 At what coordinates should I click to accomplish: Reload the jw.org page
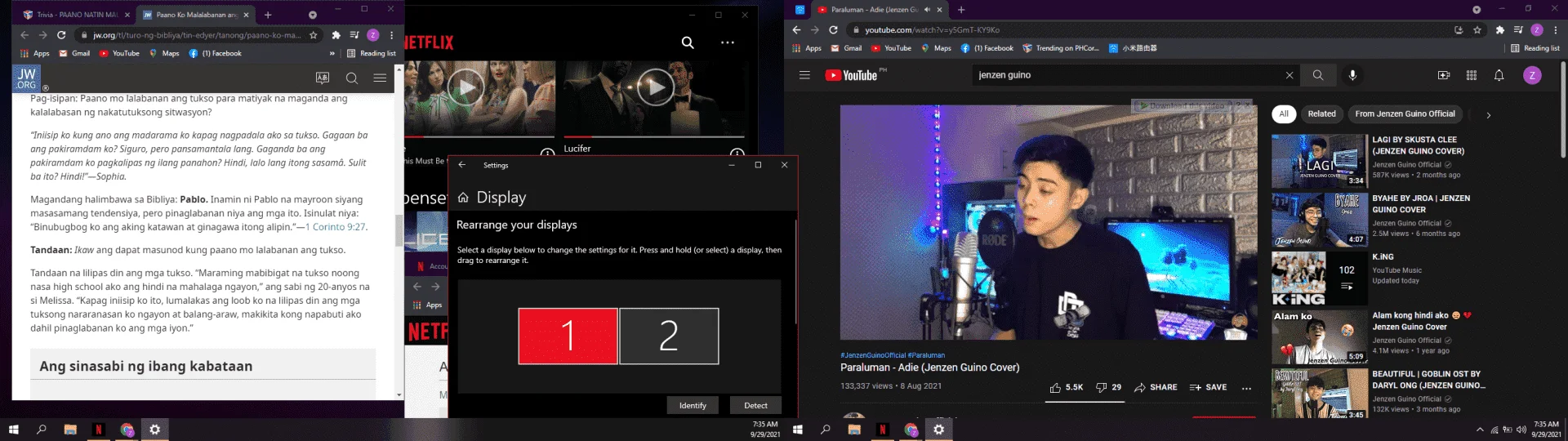(61, 35)
